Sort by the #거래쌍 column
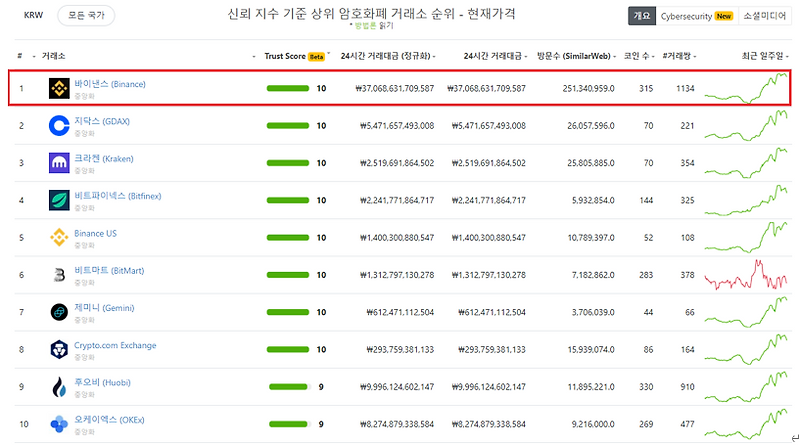The width and height of the screenshot is (800, 445). (679, 56)
